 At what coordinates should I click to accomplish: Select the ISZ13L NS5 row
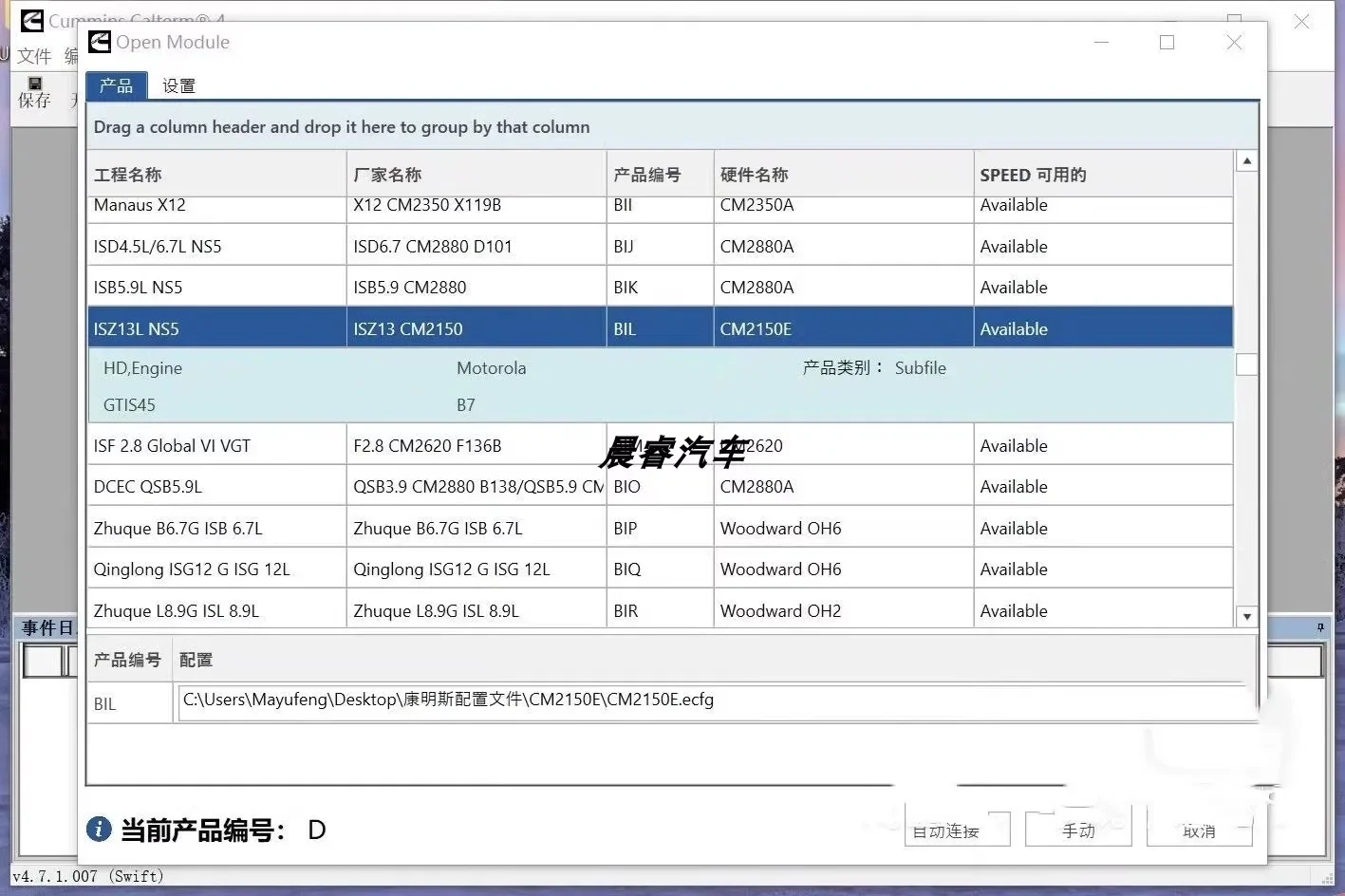pyautogui.click(x=660, y=328)
